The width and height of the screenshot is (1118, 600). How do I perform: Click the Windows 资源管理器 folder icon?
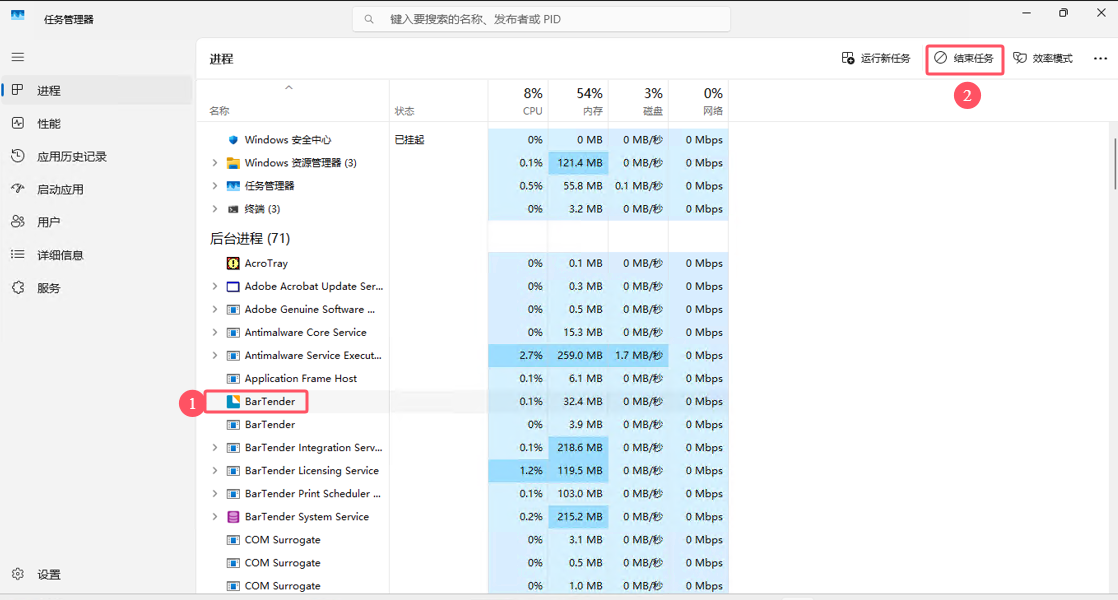233,162
